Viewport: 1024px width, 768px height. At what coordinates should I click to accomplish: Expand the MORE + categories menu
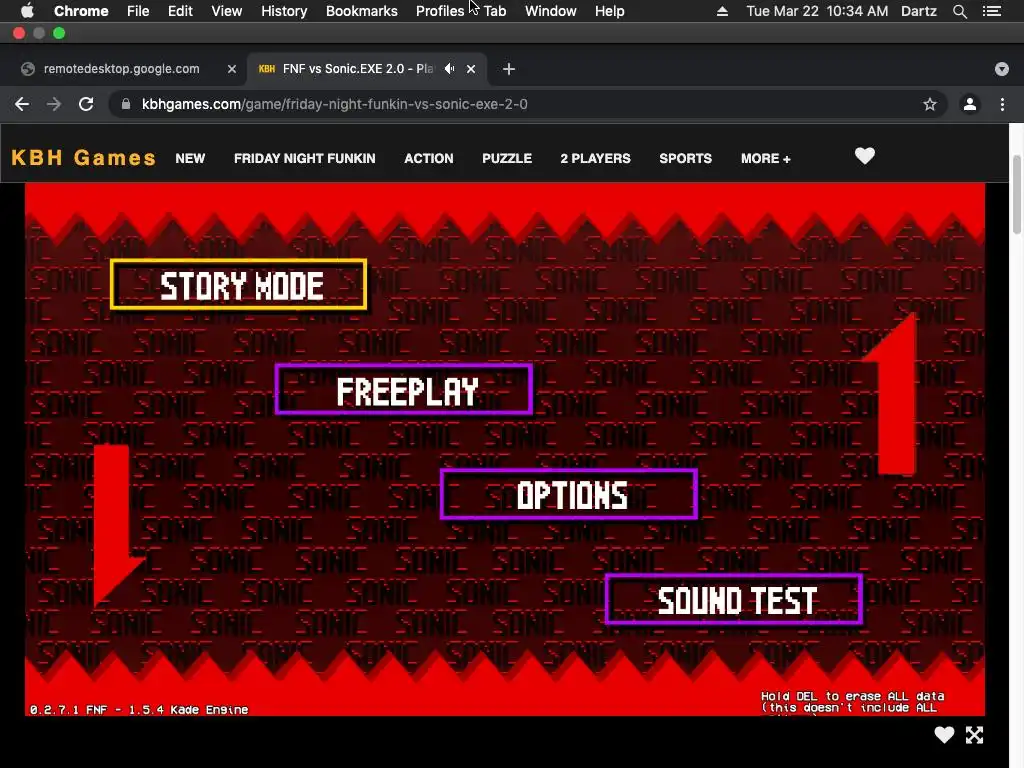(x=765, y=158)
